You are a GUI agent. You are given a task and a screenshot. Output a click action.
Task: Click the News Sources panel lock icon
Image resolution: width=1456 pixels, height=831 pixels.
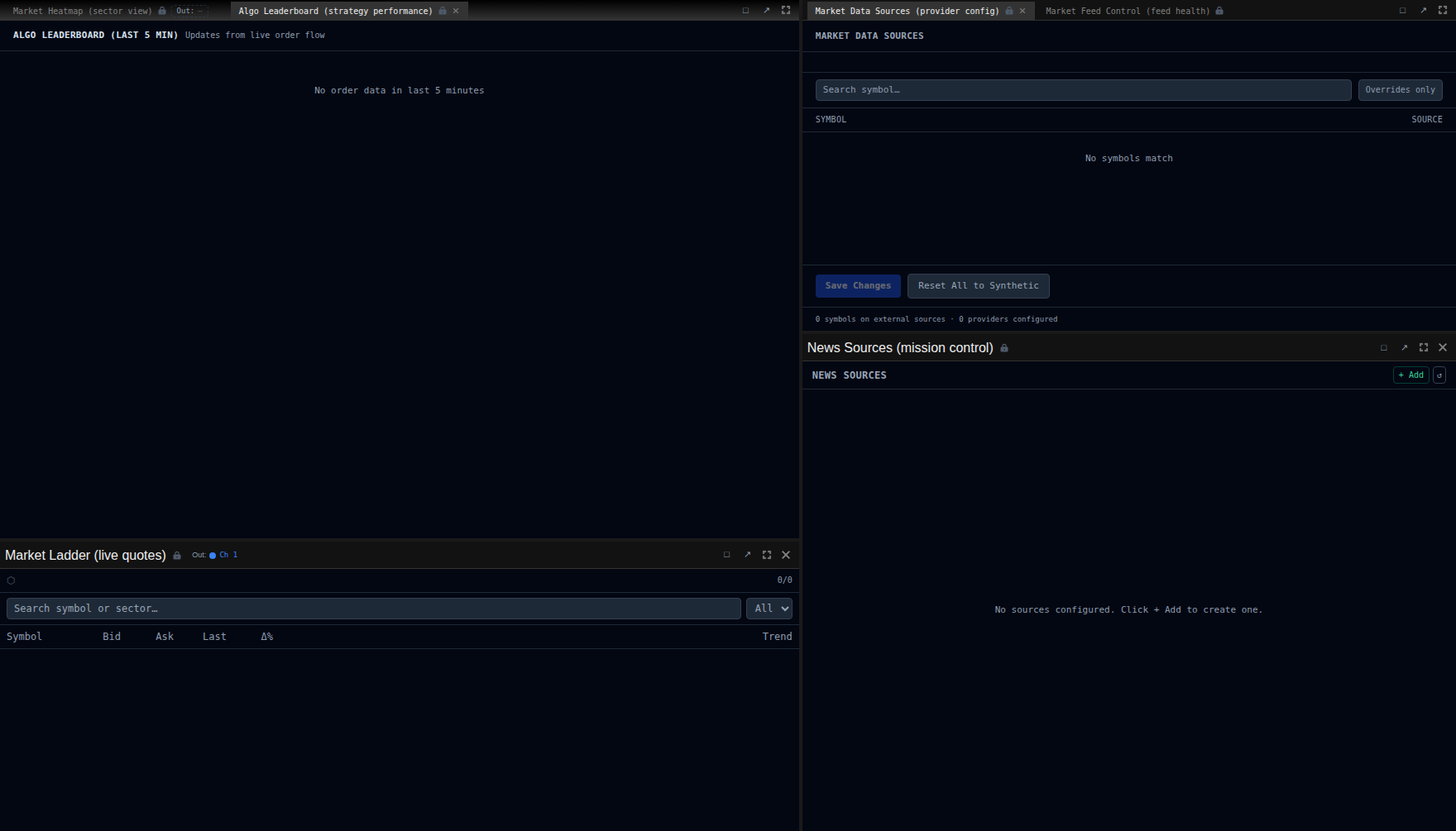point(1004,348)
